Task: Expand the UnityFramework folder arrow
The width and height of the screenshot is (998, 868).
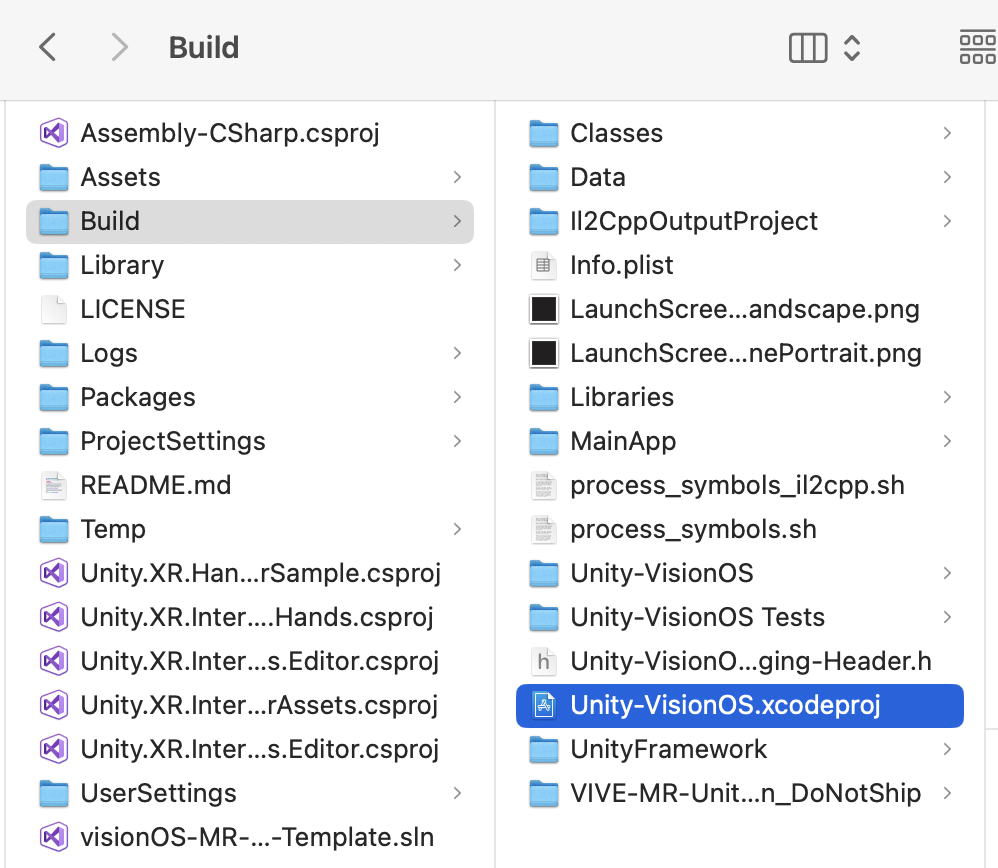Action: coord(947,749)
